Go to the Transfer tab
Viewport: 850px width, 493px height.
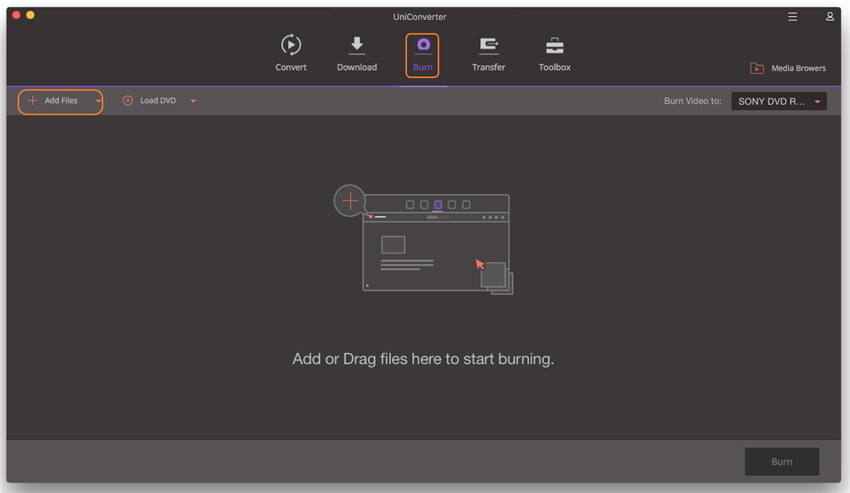(x=488, y=53)
